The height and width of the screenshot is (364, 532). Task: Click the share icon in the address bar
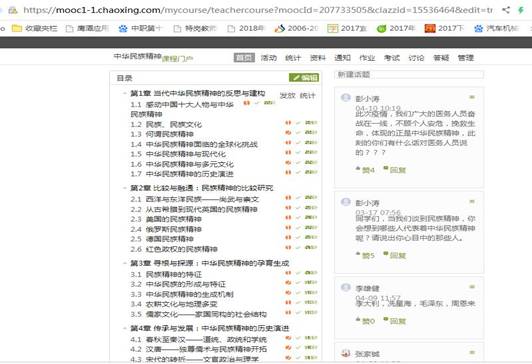[506, 10]
